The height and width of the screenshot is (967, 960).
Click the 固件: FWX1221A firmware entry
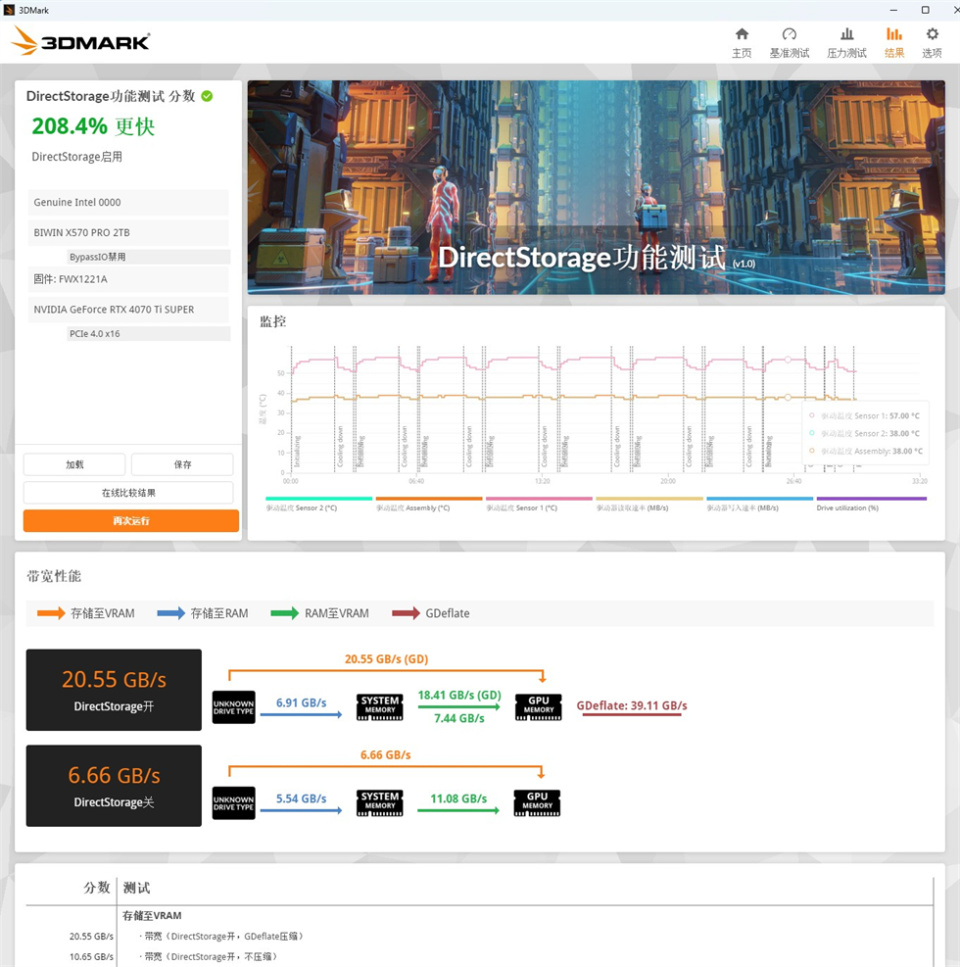coord(128,279)
